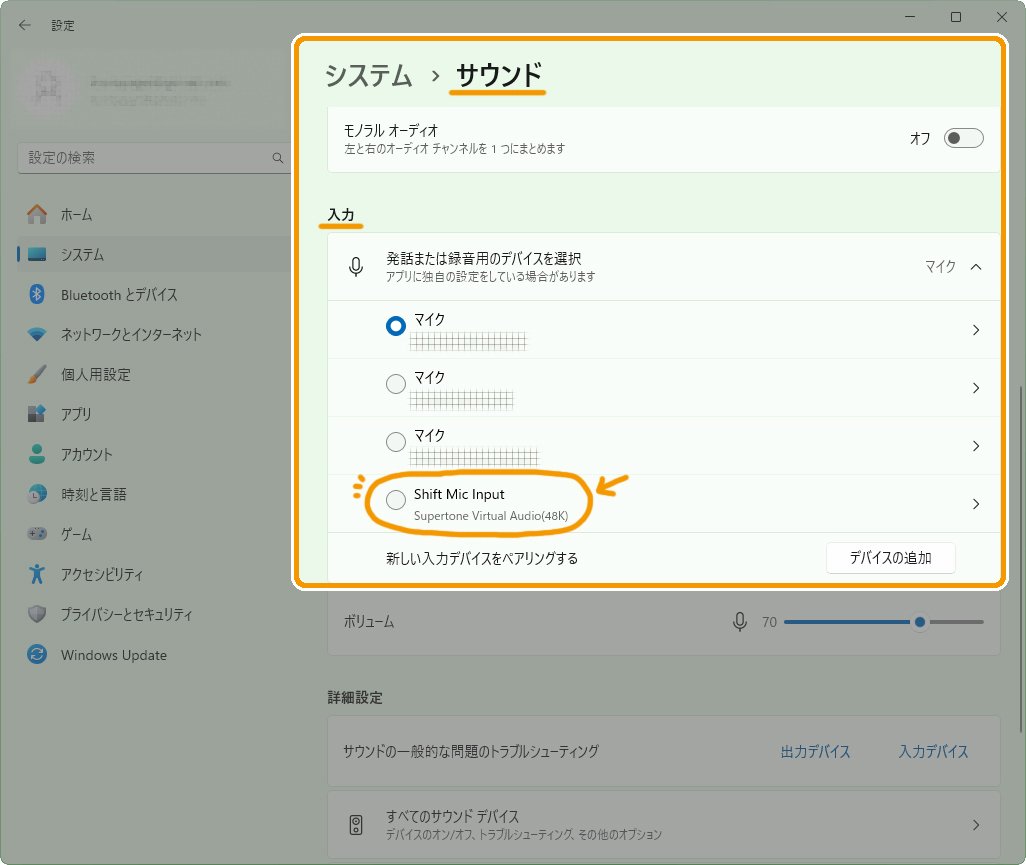Select the second マイク radio button
This screenshot has width=1026, height=865.
[x=395, y=384]
